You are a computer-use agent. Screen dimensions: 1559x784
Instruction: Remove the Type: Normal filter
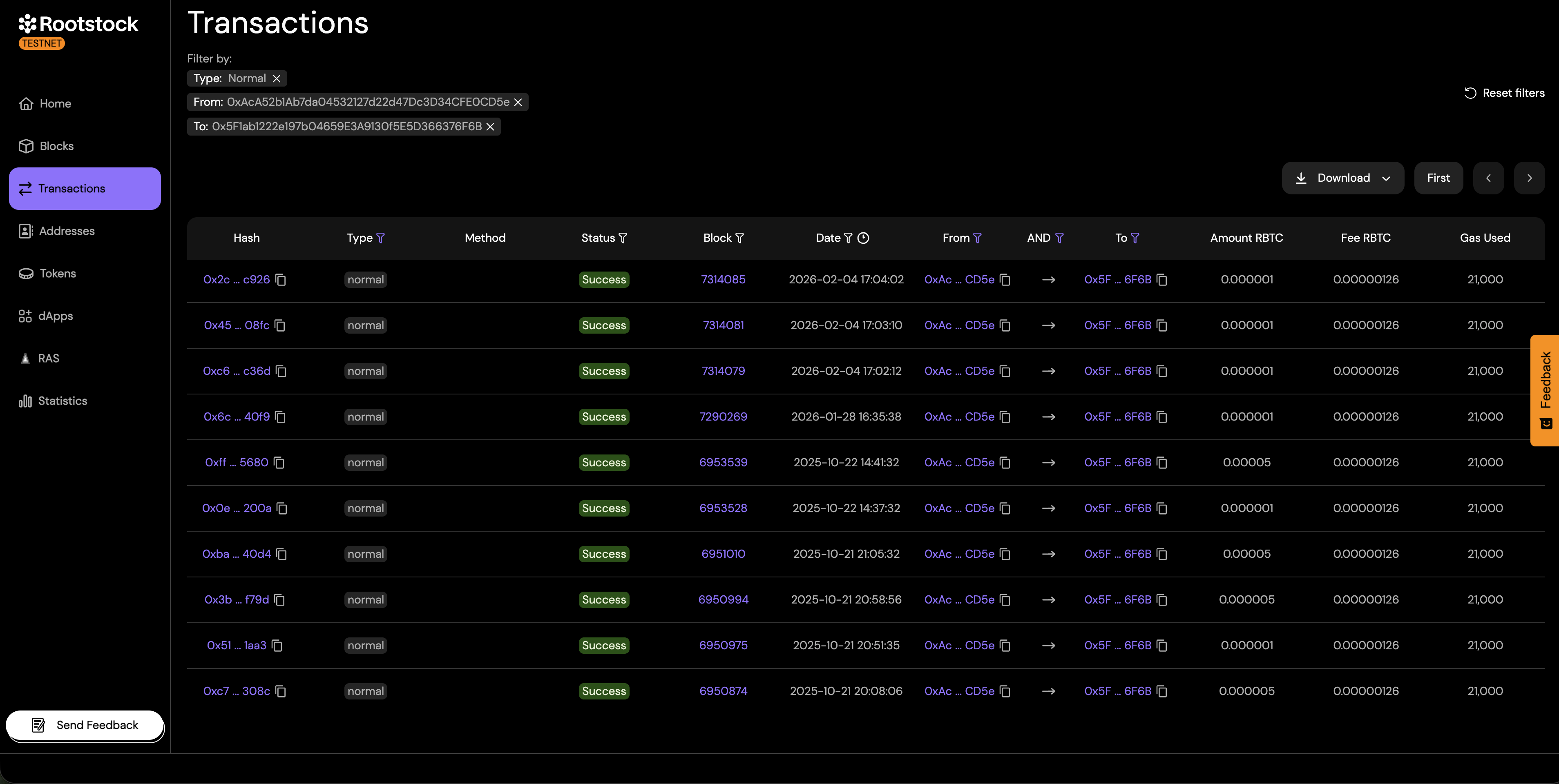277,78
